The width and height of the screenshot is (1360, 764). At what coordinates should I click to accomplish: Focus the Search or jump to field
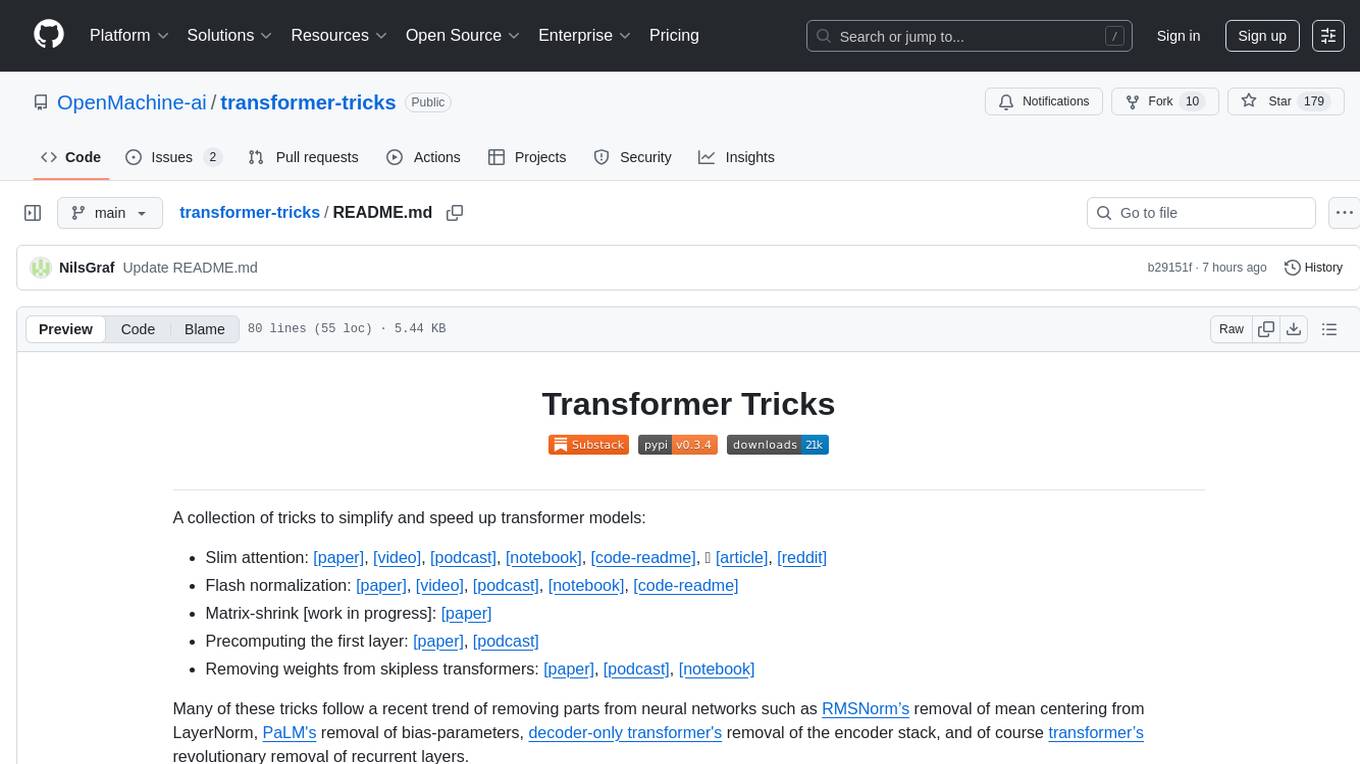coord(969,36)
